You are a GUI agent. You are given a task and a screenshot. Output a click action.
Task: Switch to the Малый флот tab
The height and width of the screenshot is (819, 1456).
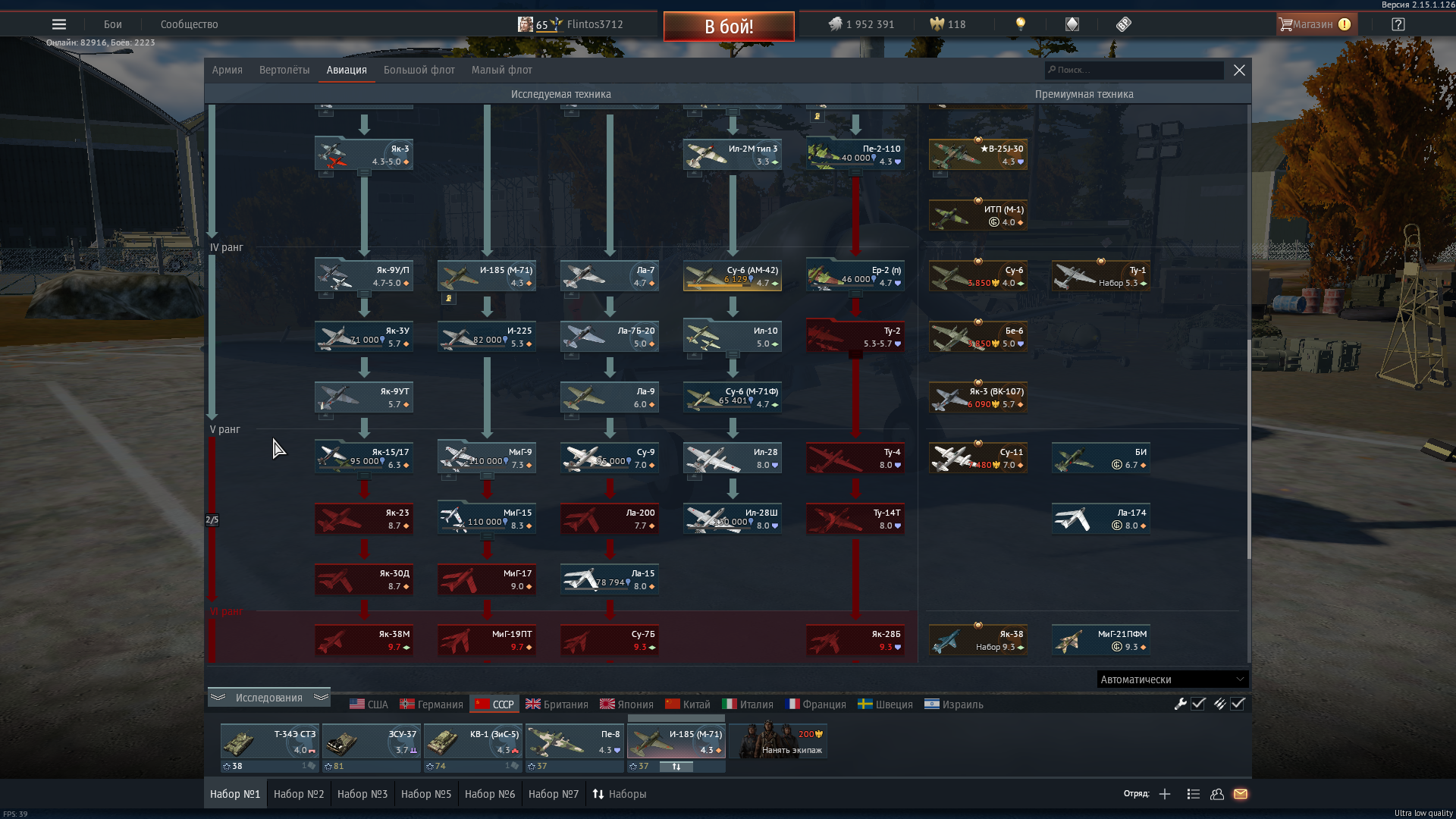point(502,70)
